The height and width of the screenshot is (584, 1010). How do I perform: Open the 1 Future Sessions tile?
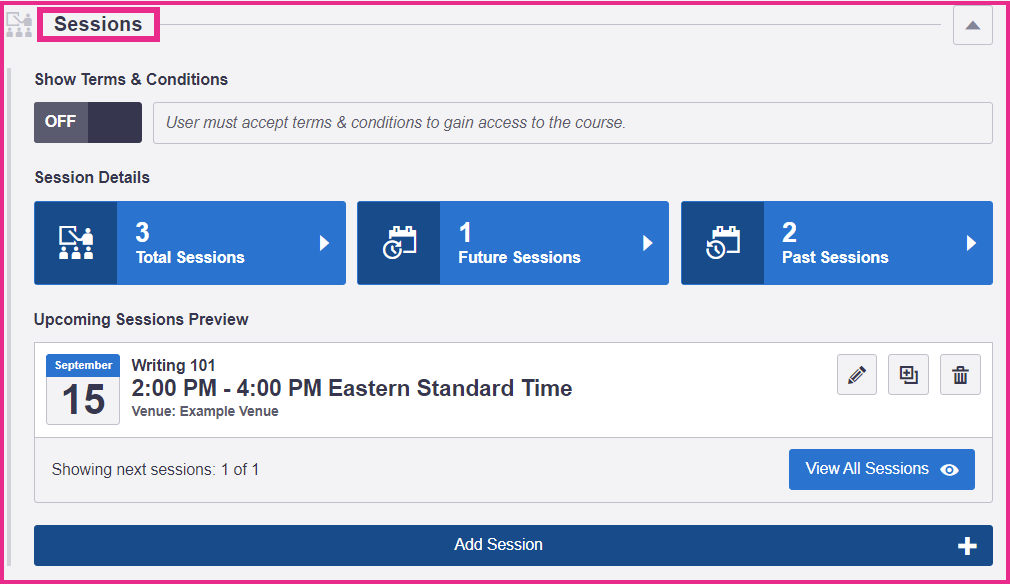pos(513,243)
